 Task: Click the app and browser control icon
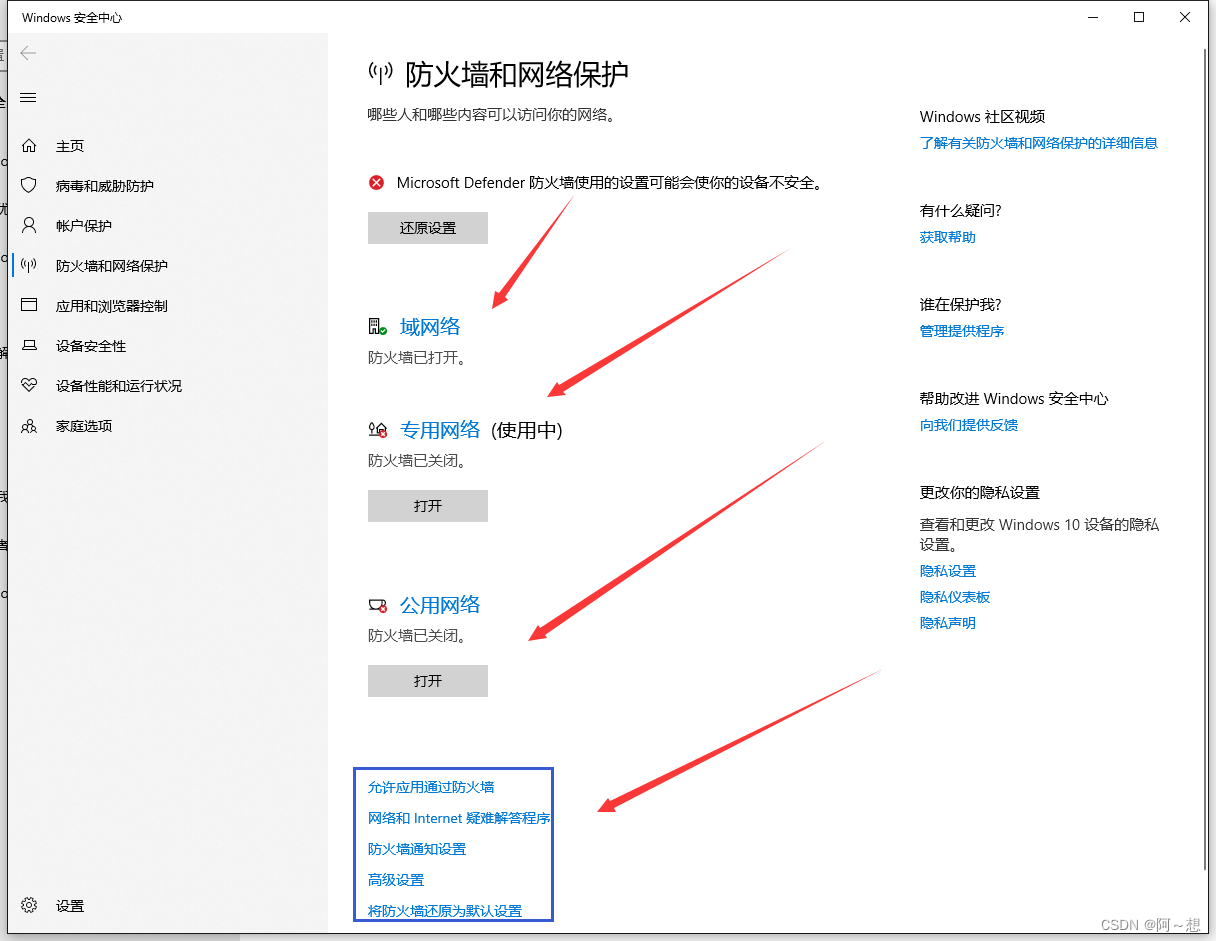[29, 305]
